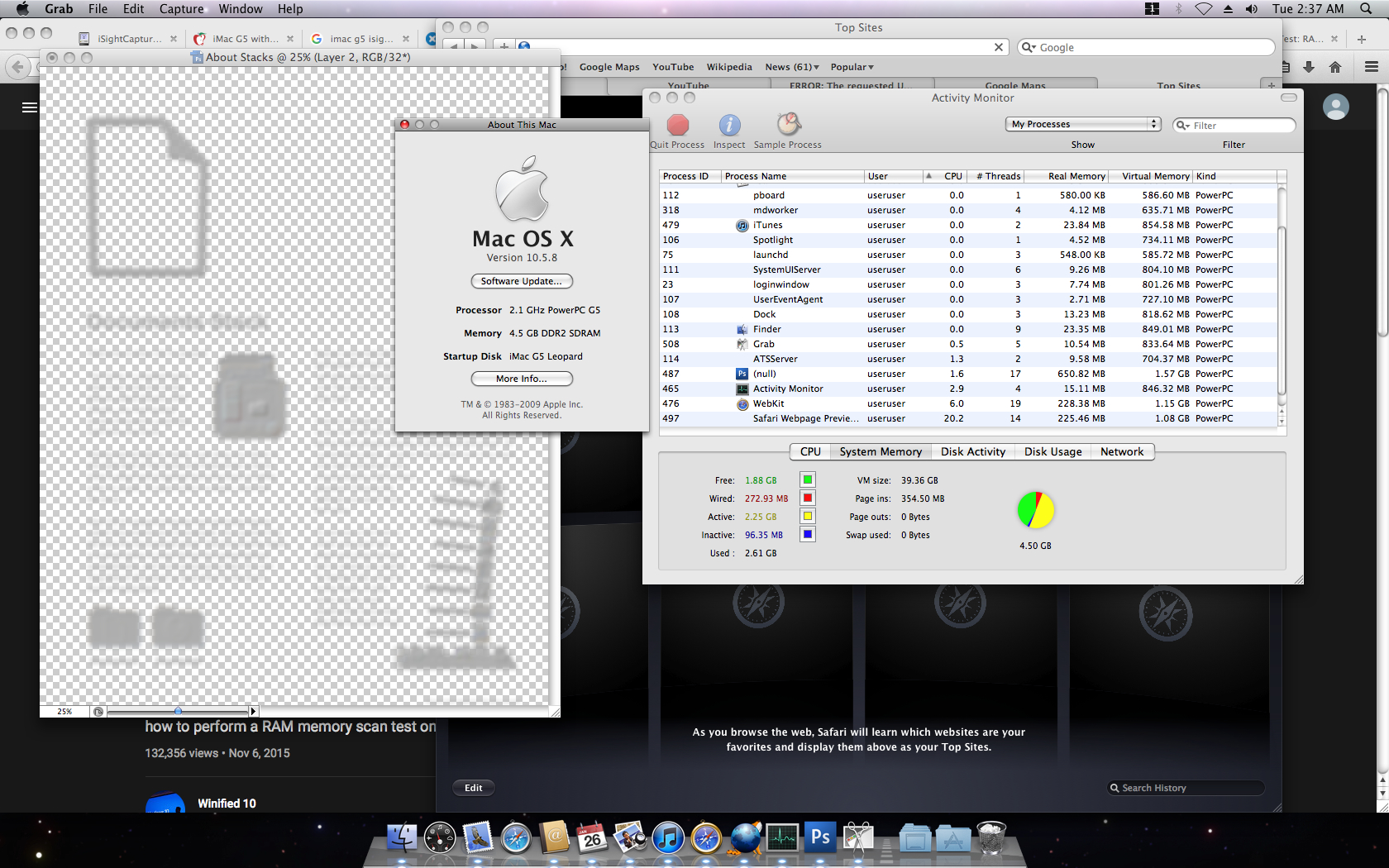Click the Software Update... button
Image resolution: width=1389 pixels, height=868 pixels.
[x=522, y=281]
